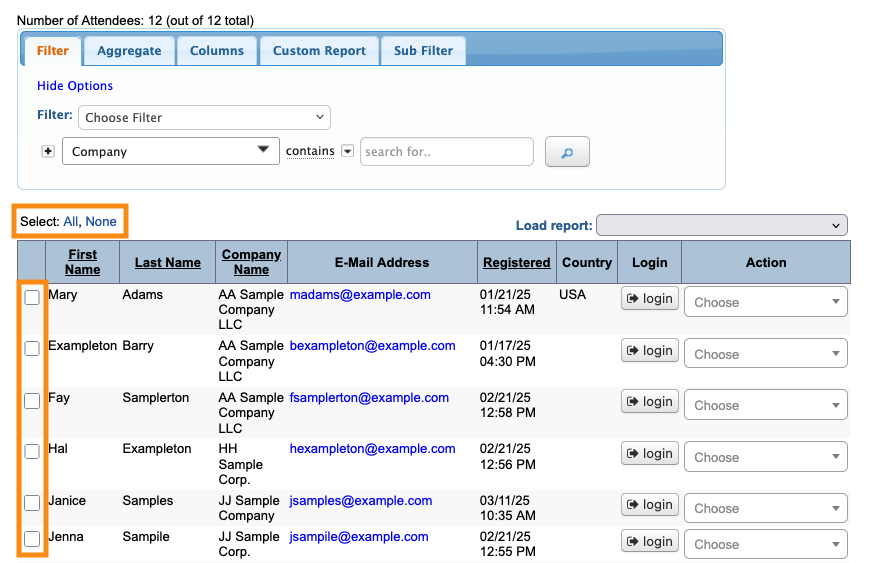Viewport: 872px width, 563px height.
Task: Check the box for Mary Adams
Action: point(32,298)
